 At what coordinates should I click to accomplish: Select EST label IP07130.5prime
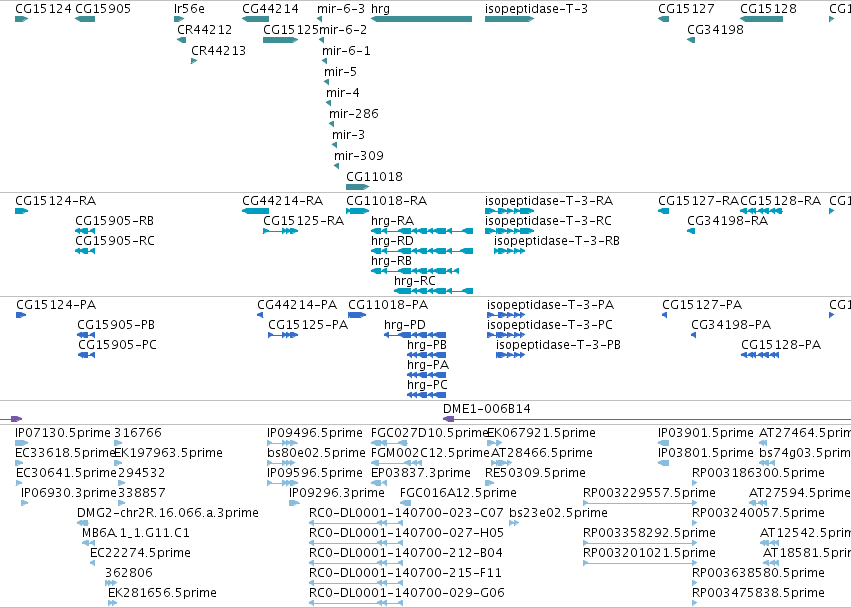click(63, 433)
